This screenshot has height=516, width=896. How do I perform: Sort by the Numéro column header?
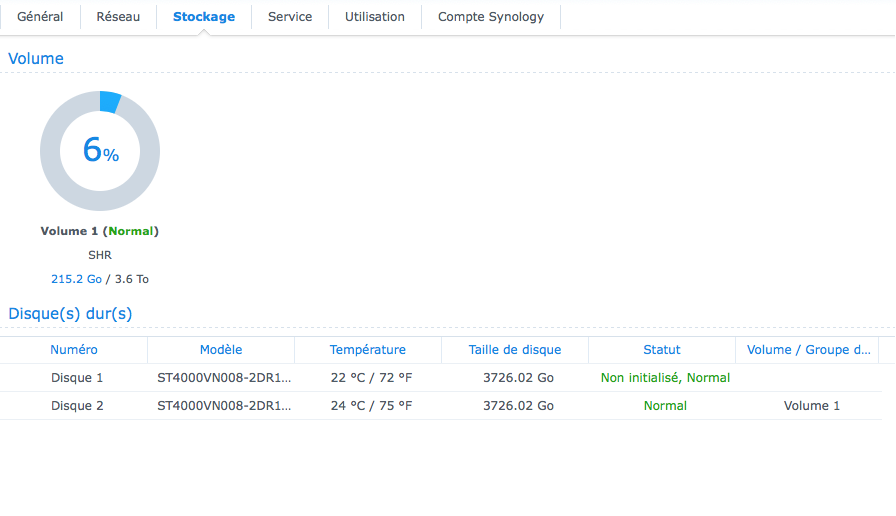(x=74, y=350)
